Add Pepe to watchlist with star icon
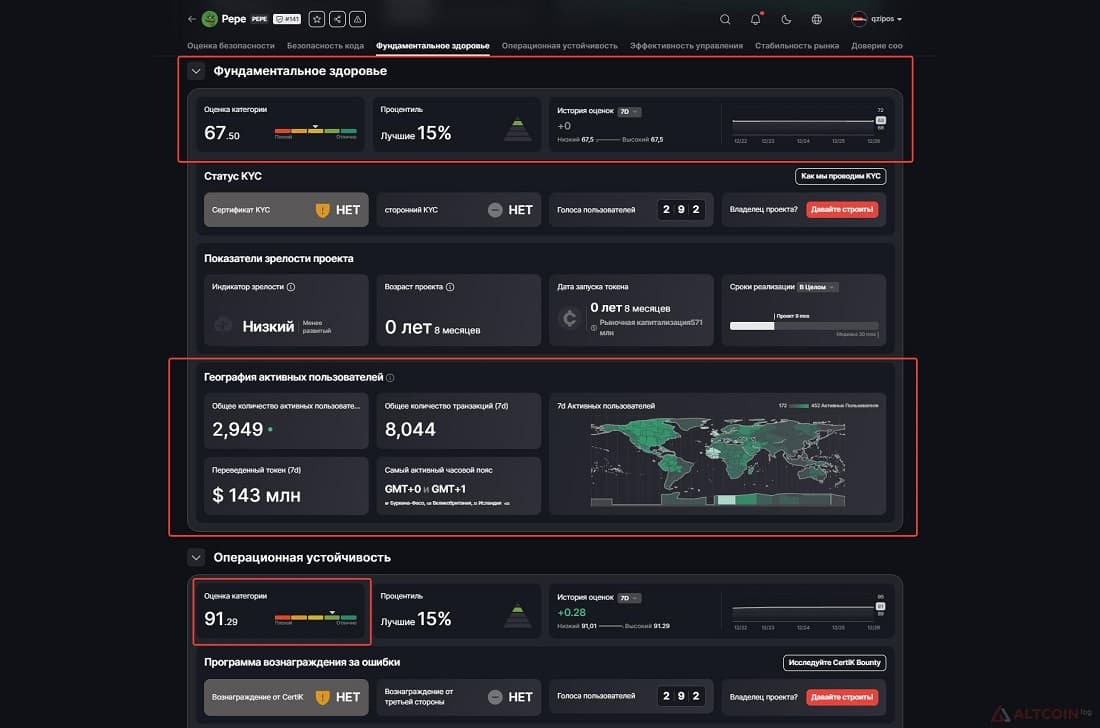Screen dimensions: 1100x728 click(x=317, y=19)
